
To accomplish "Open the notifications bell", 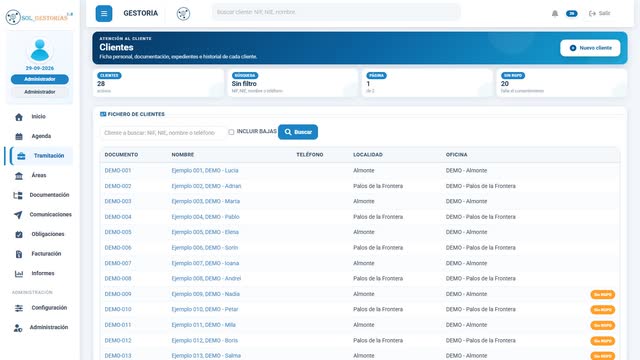I will (555, 13).
